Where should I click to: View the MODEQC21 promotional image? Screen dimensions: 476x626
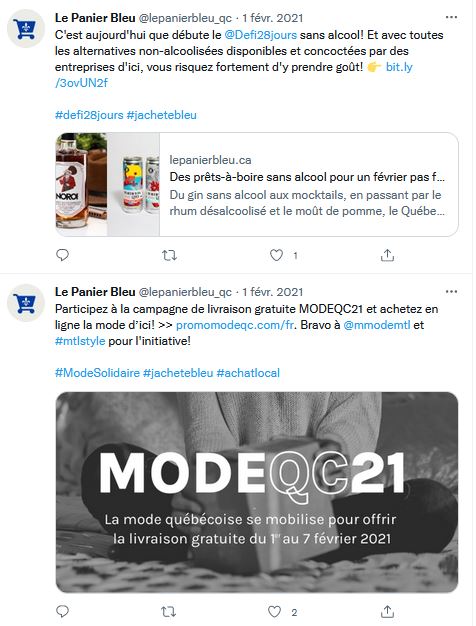257,492
